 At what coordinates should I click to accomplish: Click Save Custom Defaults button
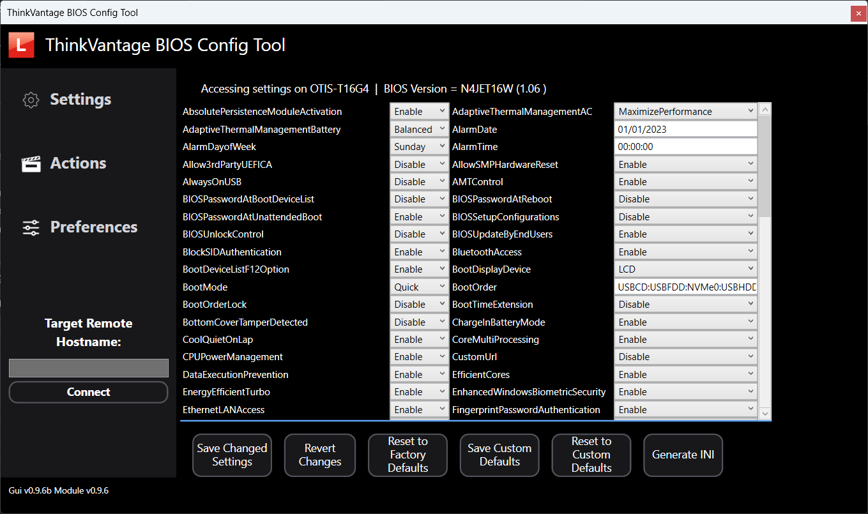499,455
